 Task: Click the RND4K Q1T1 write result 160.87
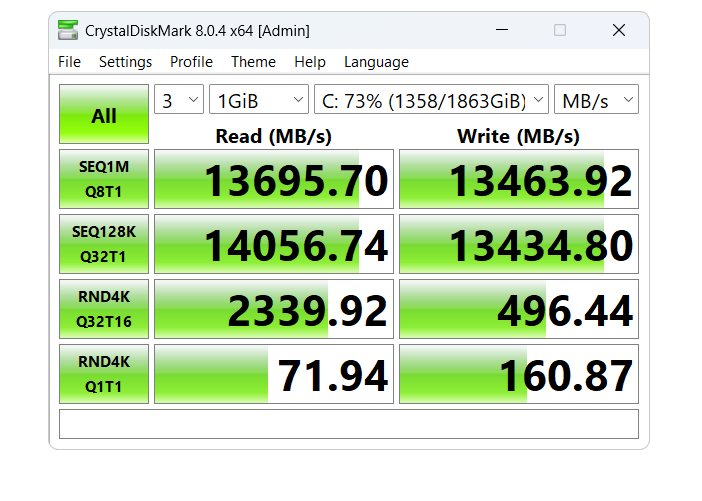(x=519, y=374)
